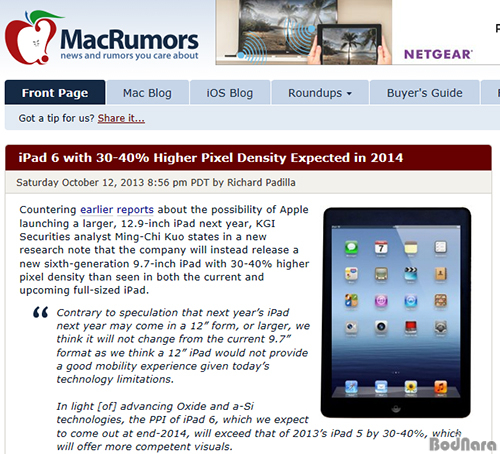500x454 pixels.
Task: Click the Safari dock icon on iPad image
Action: [x=351, y=387]
